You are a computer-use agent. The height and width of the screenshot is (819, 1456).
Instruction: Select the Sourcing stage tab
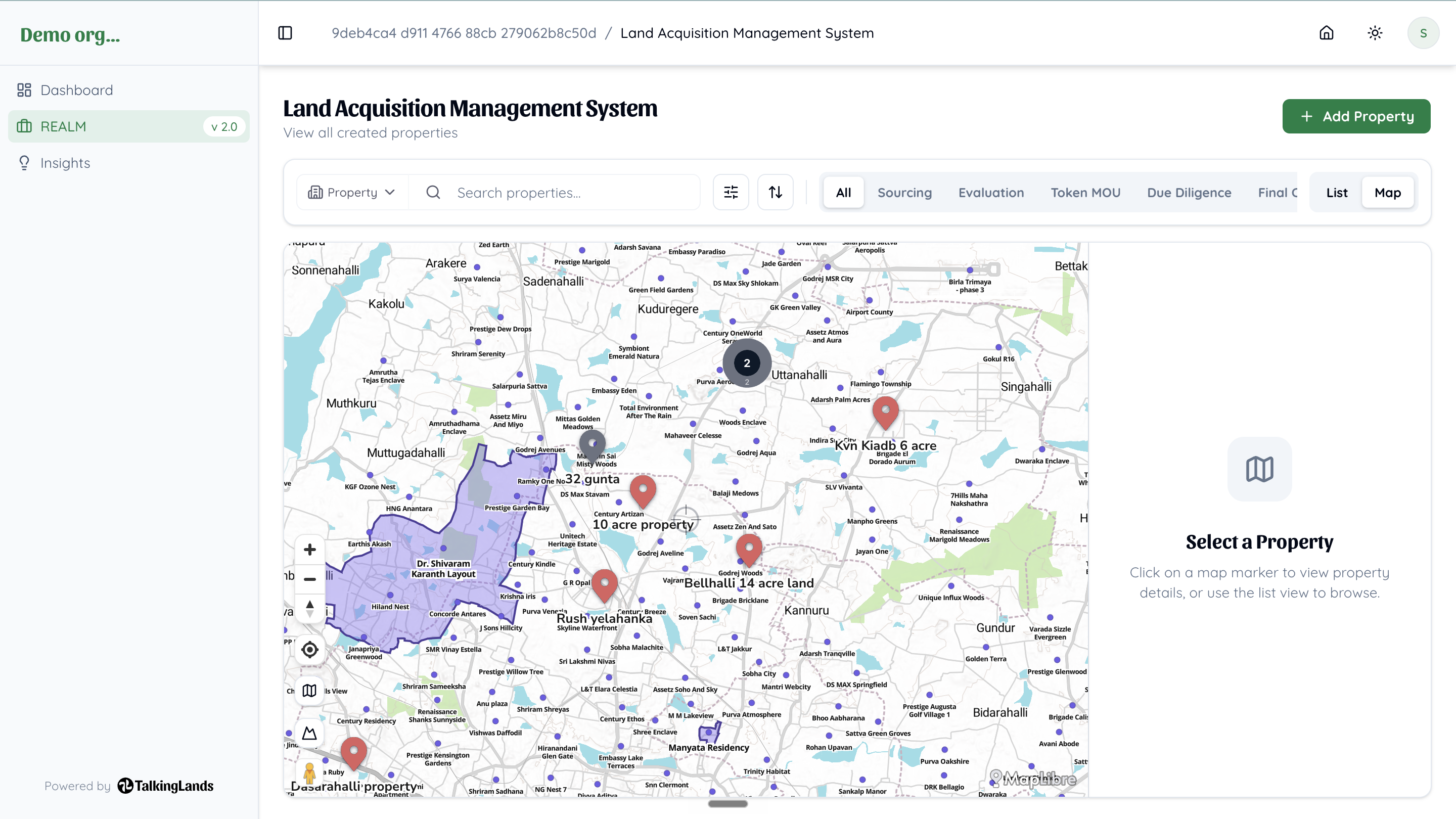(904, 192)
